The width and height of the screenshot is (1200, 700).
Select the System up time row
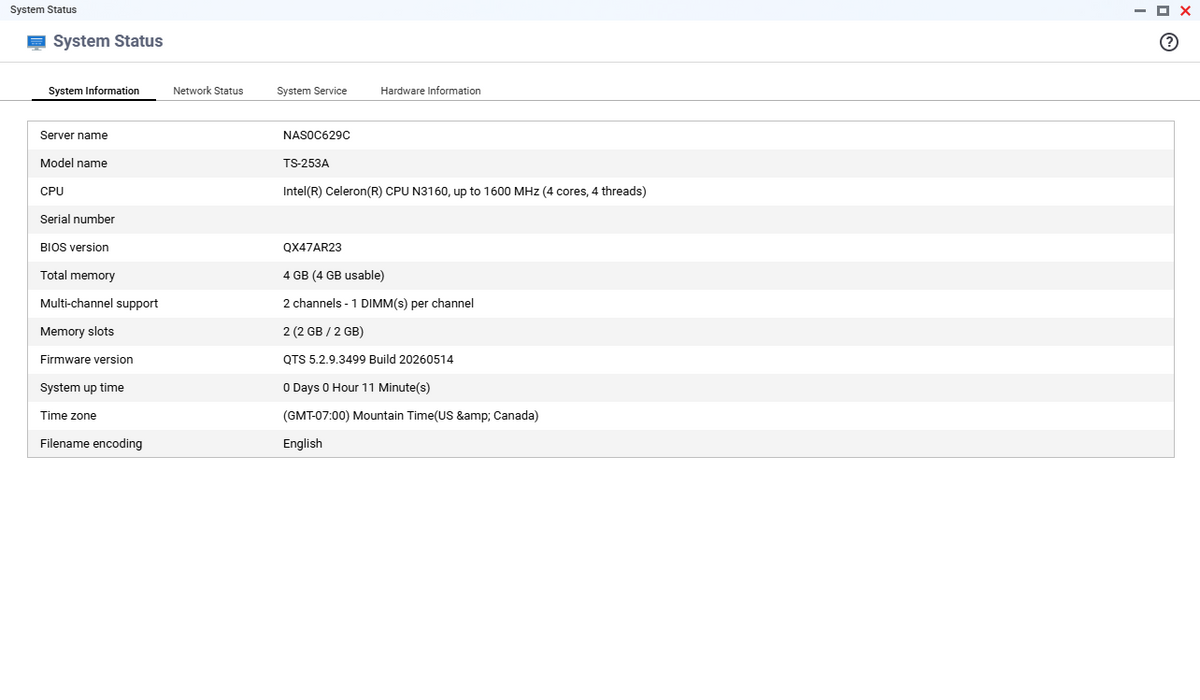pyautogui.click(x=600, y=387)
